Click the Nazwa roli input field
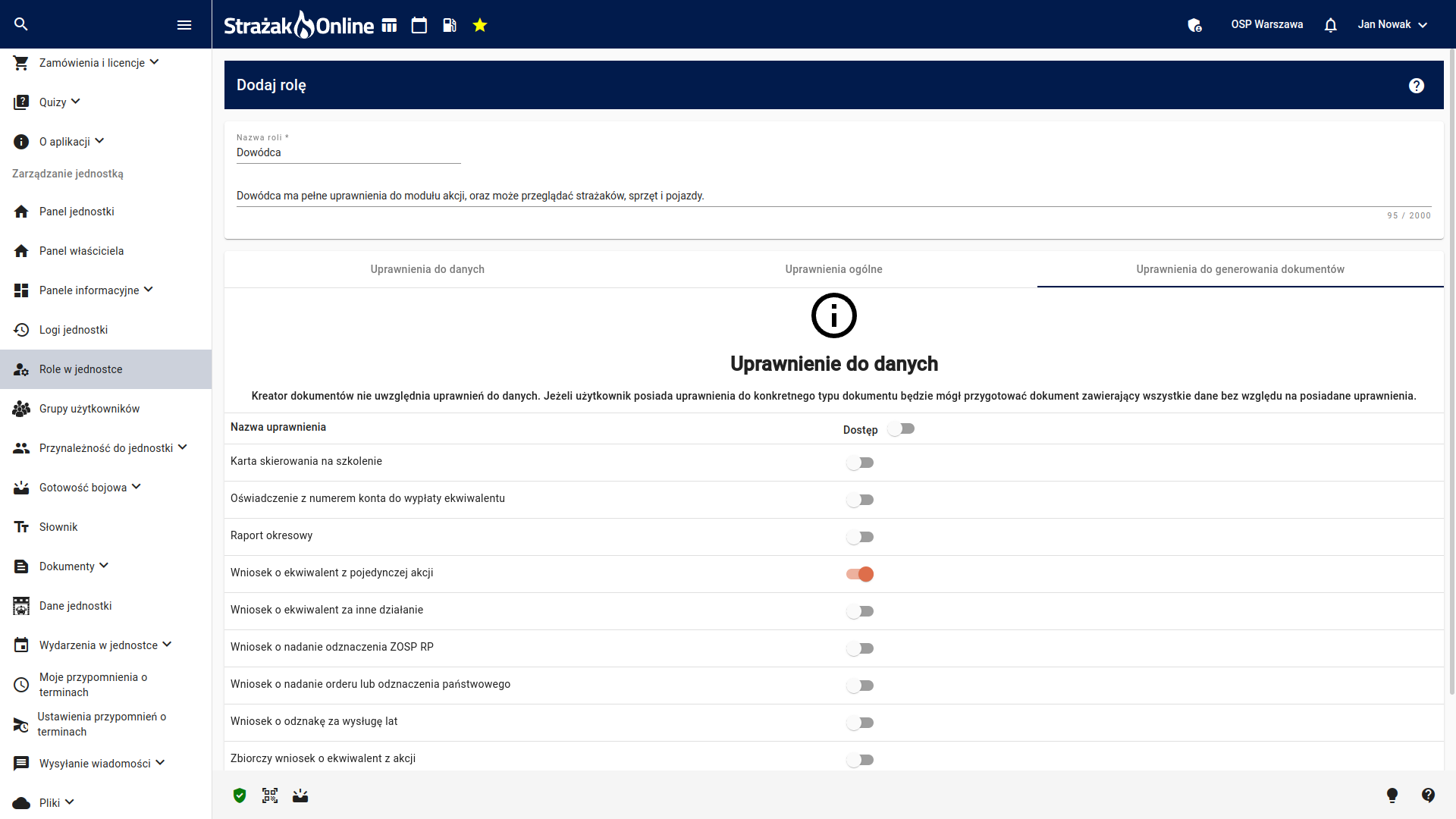 (349, 152)
